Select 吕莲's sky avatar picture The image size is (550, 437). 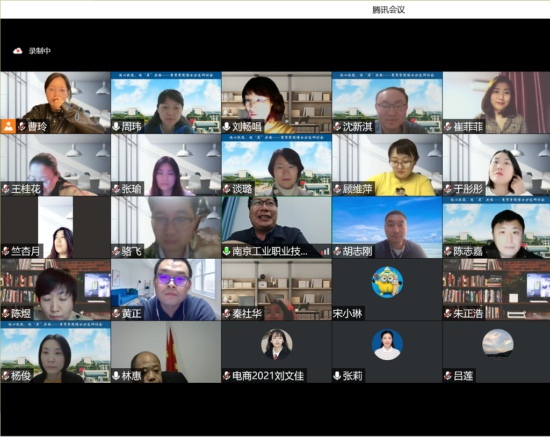pos(498,344)
